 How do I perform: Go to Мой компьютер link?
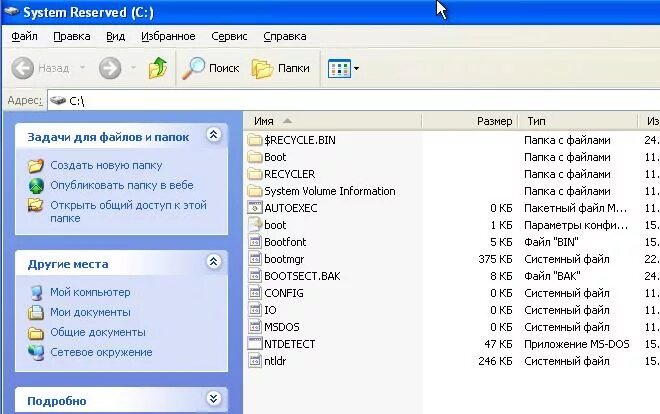90,292
